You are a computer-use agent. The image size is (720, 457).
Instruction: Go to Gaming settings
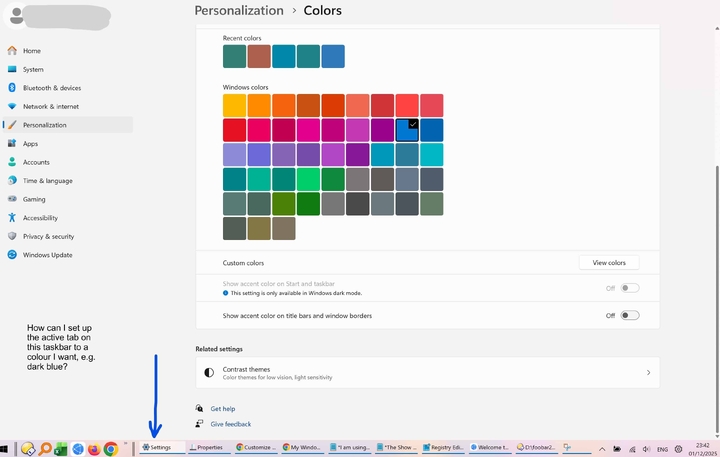(x=34, y=199)
